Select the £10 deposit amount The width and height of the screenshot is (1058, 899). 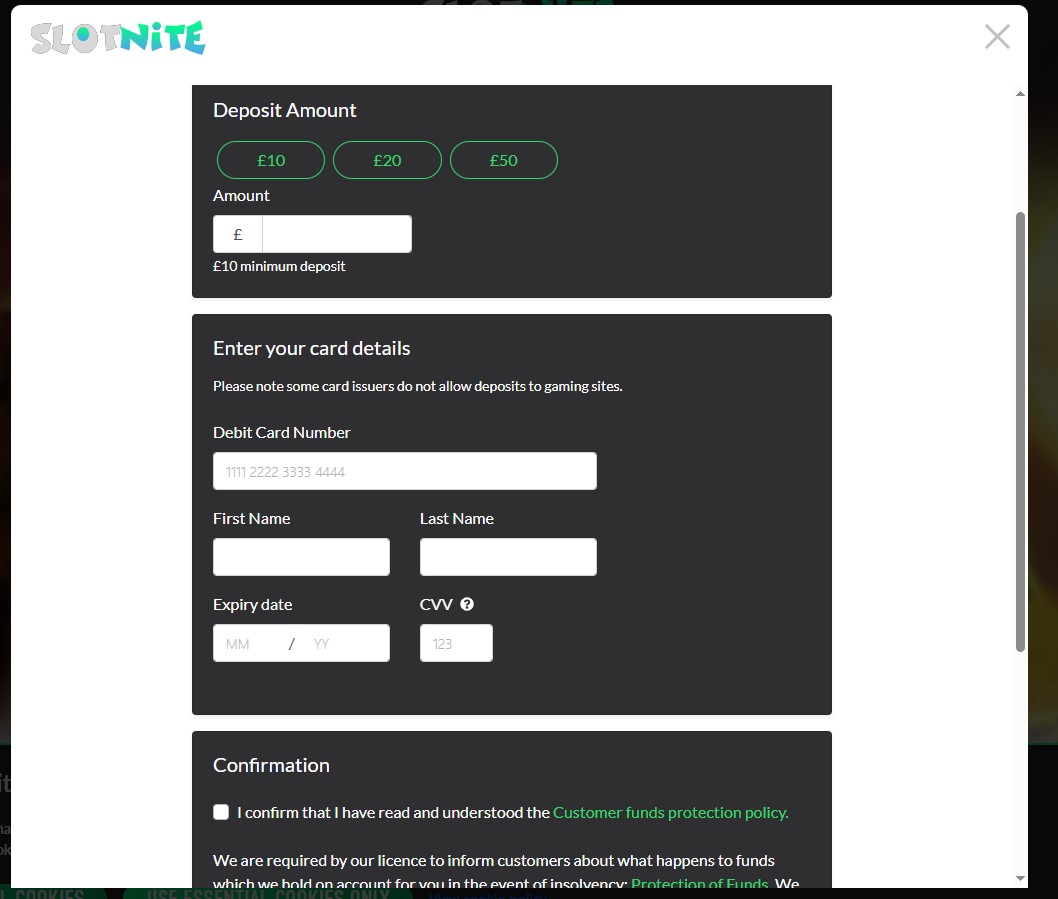click(x=271, y=160)
